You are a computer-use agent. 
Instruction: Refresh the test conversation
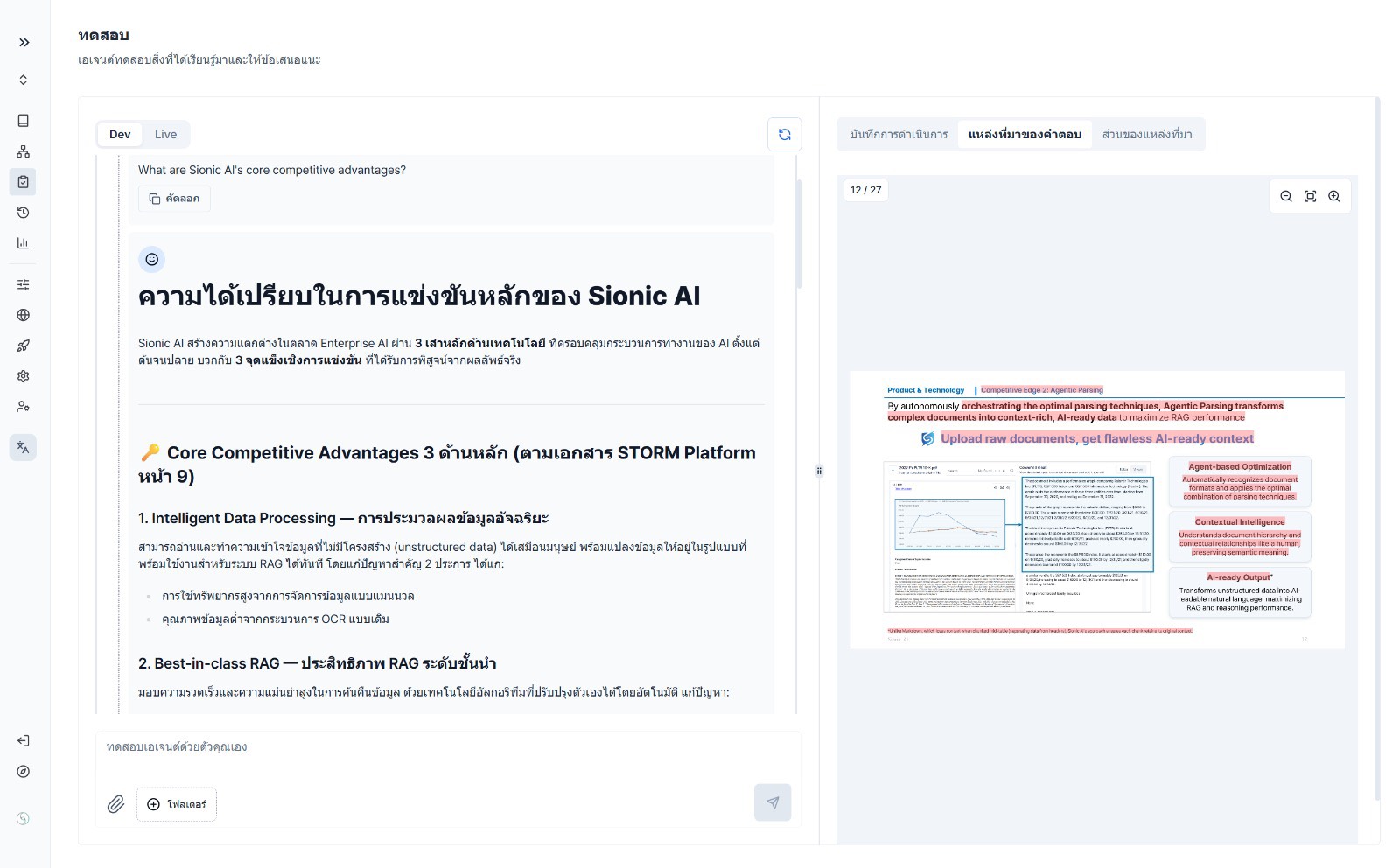(785, 134)
